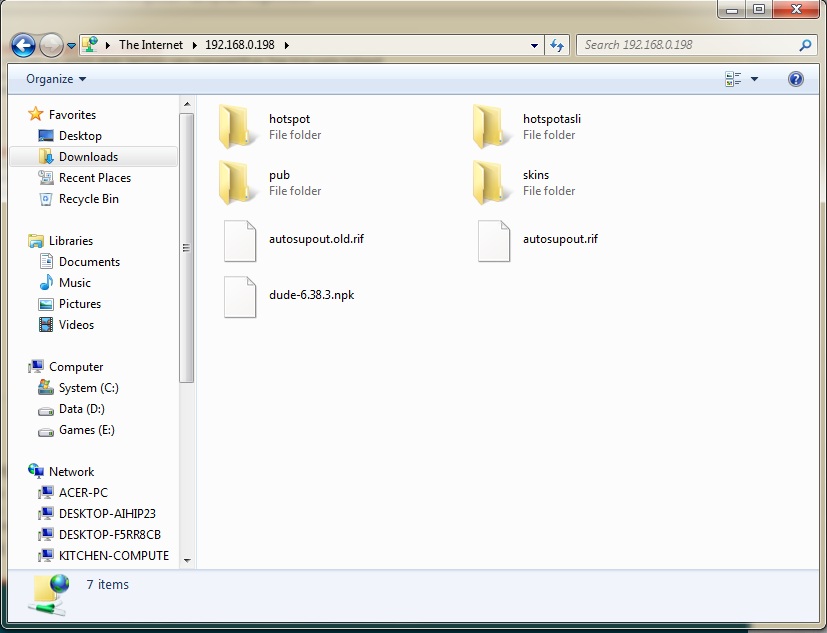Click The Internet in the breadcrumb bar
The height and width of the screenshot is (633, 827).
tap(153, 44)
